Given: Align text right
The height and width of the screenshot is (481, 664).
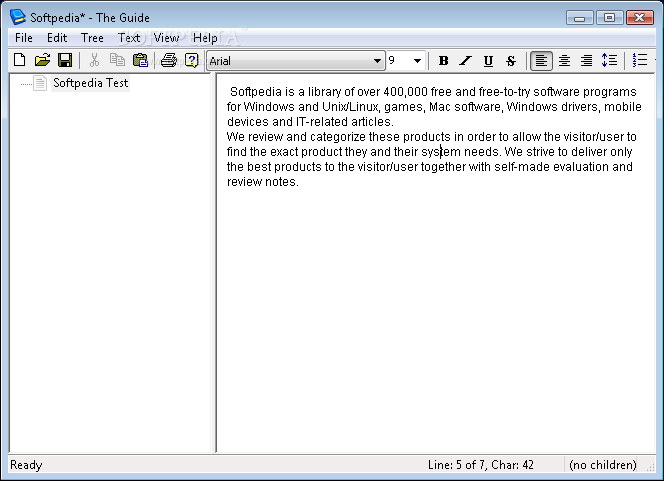Looking at the screenshot, I should tap(587, 61).
